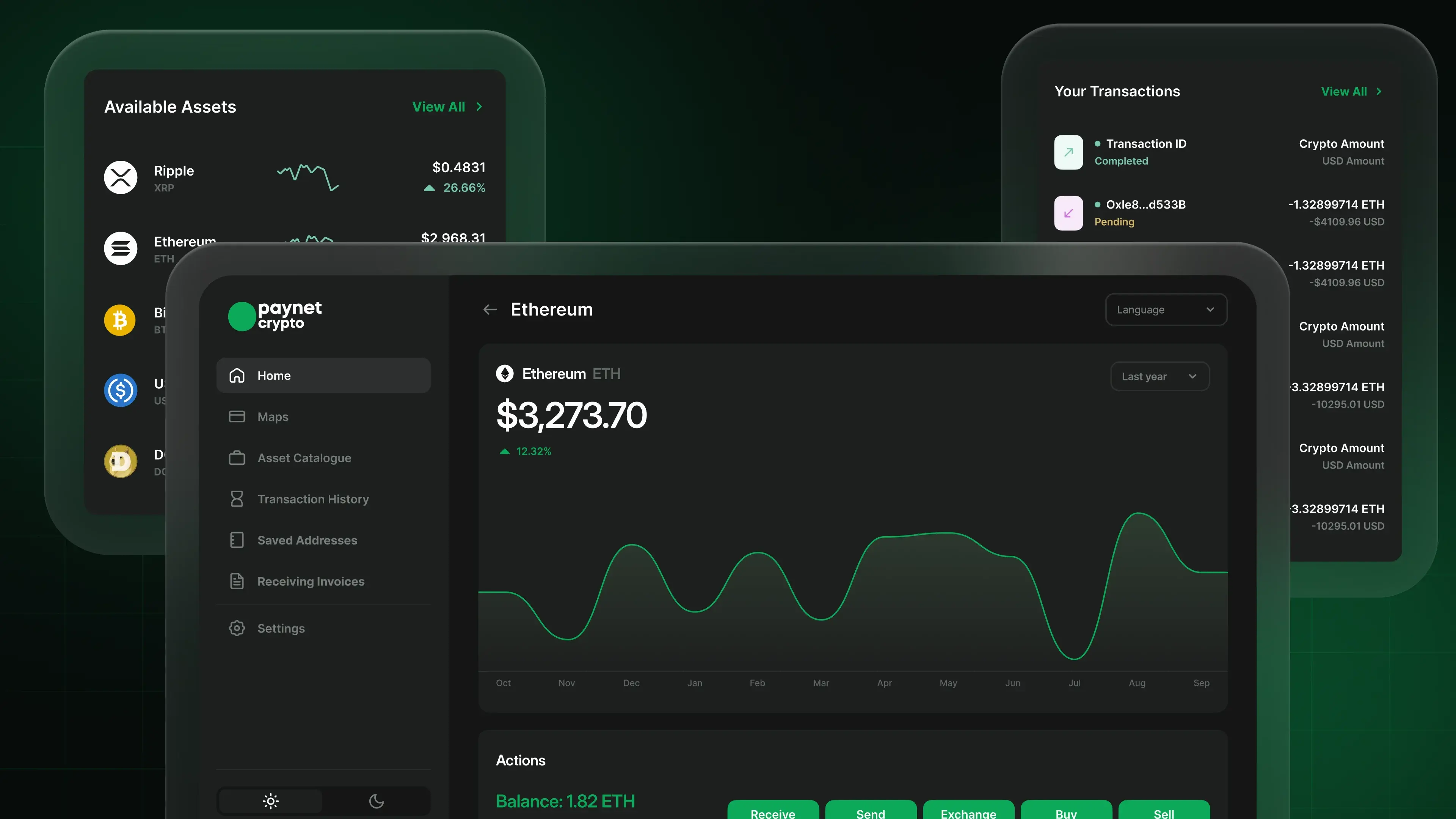Click View All in Available Assets
This screenshot has height=819, width=1456.
[439, 107]
